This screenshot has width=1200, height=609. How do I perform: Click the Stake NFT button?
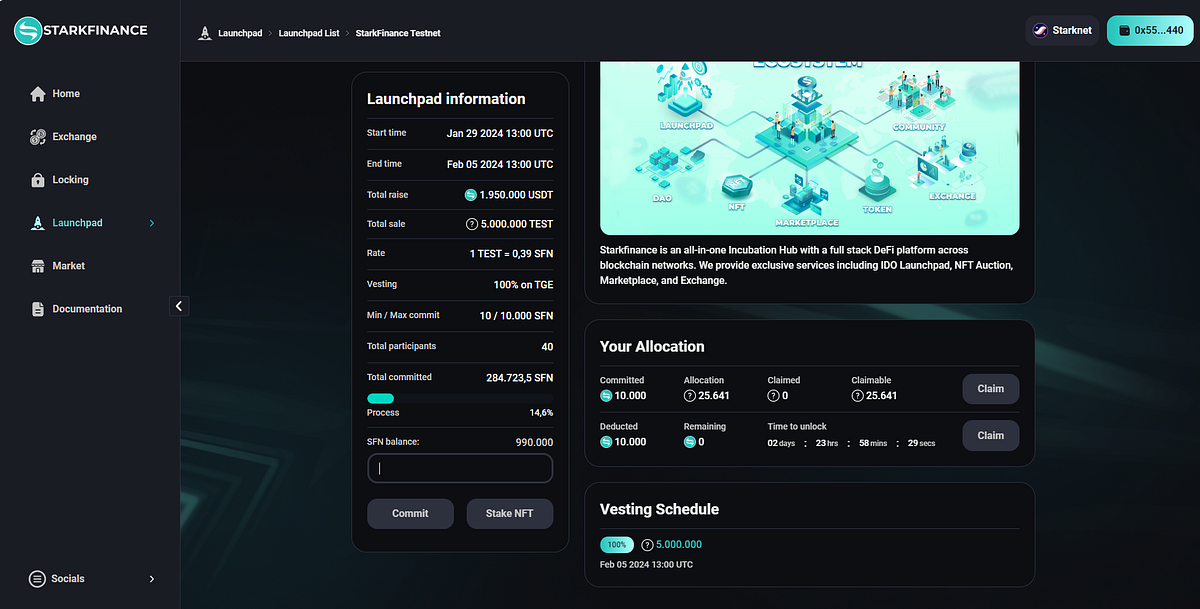(509, 513)
